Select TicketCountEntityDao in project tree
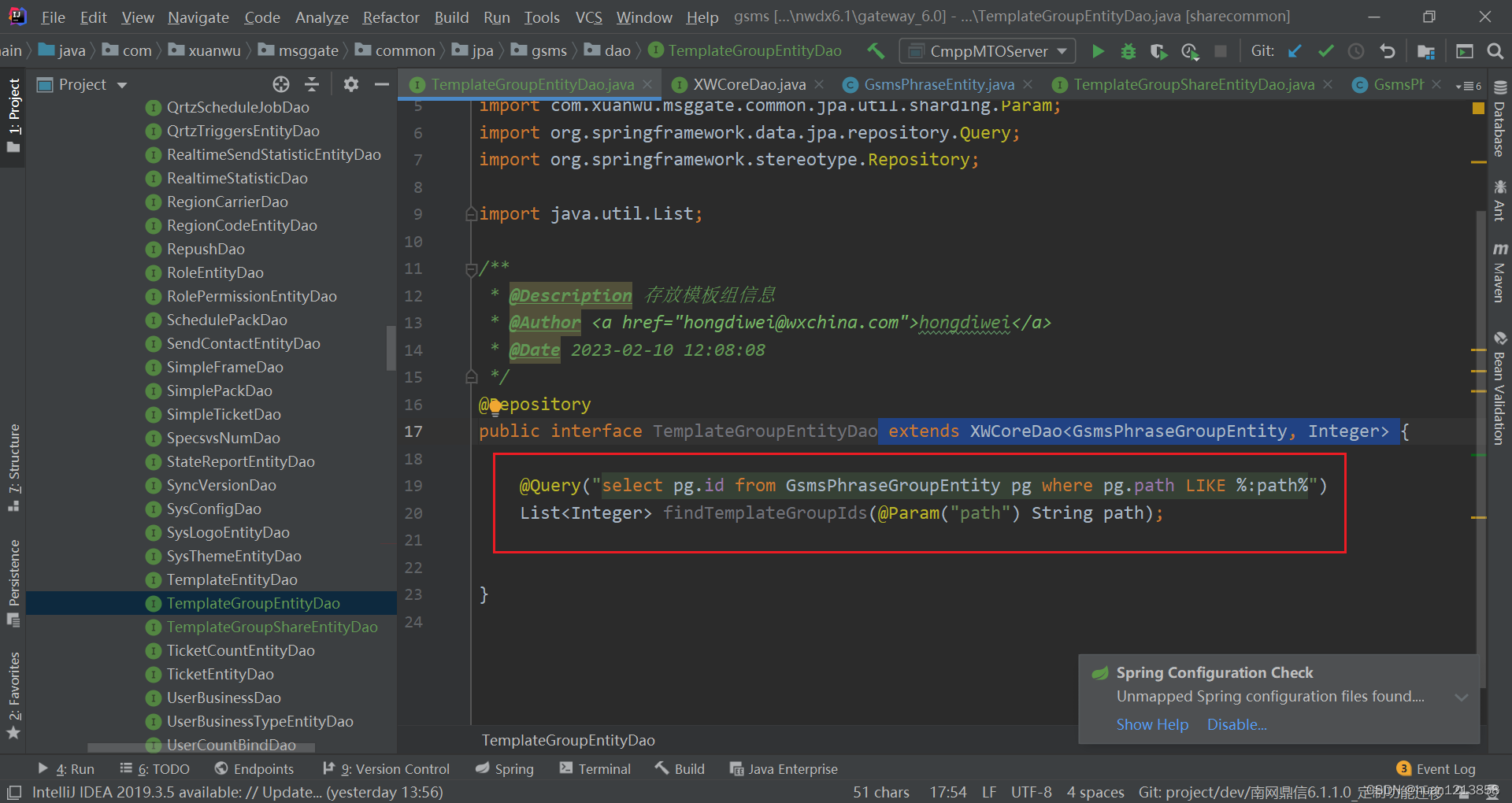 [240, 651]
